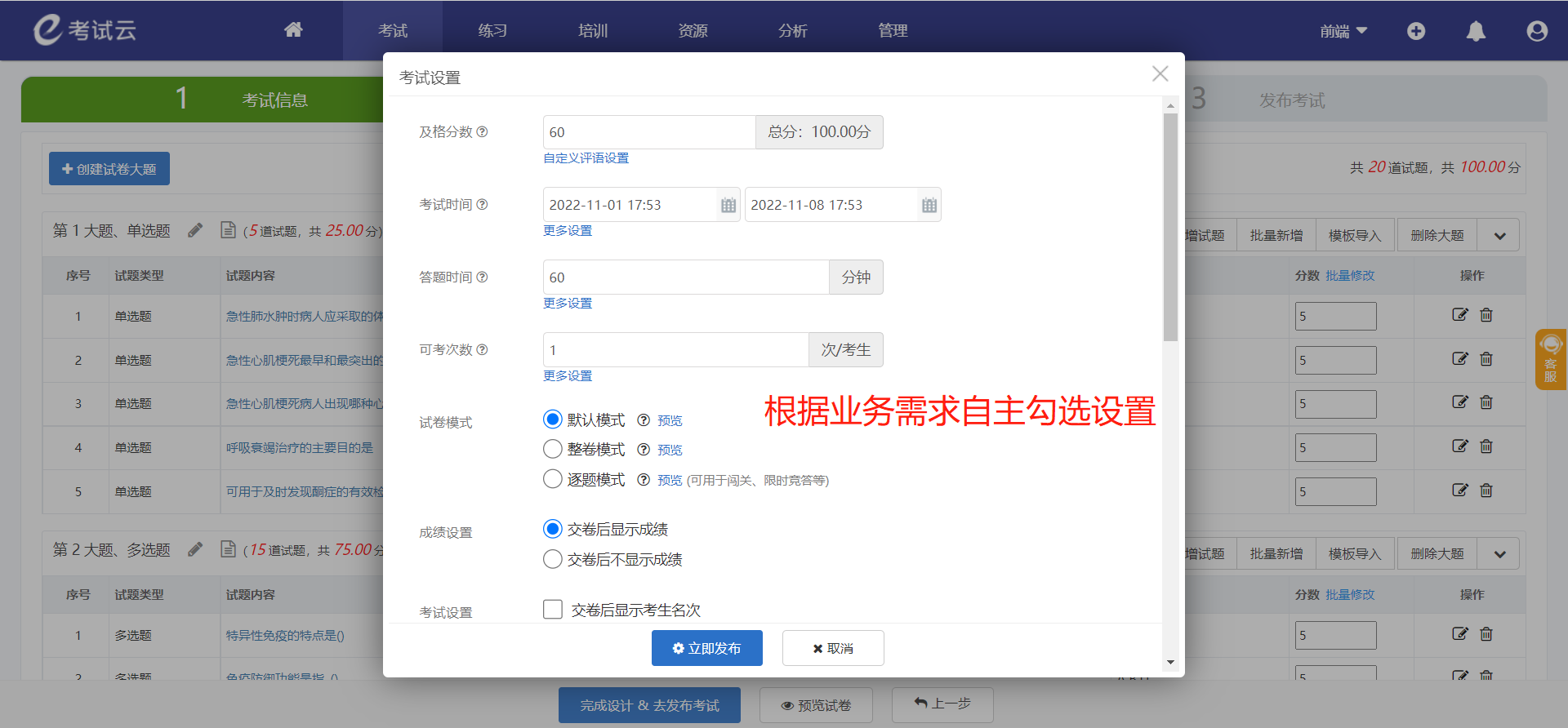Edit single-choice question row 4
The height and width of the screenshot is (728, 1568).
[x=1460, y=446]
